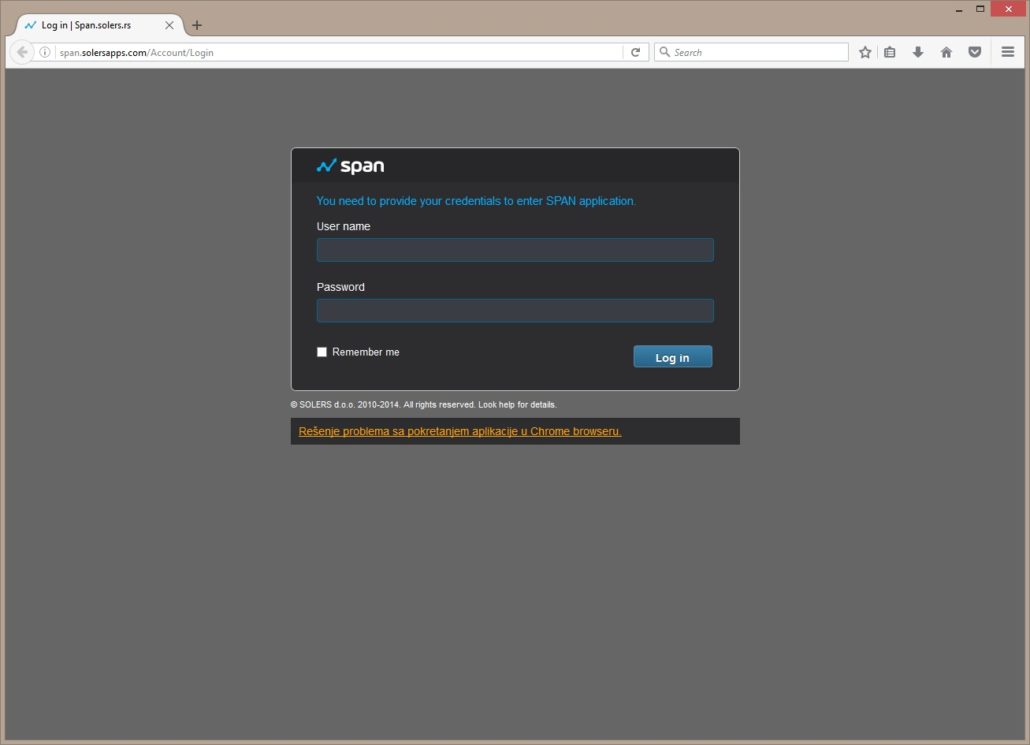Select the Log in | Span.solers.rs tab
Viewport: 1030px width, 745px height.
pyautogui.click(x=99, y=25)
